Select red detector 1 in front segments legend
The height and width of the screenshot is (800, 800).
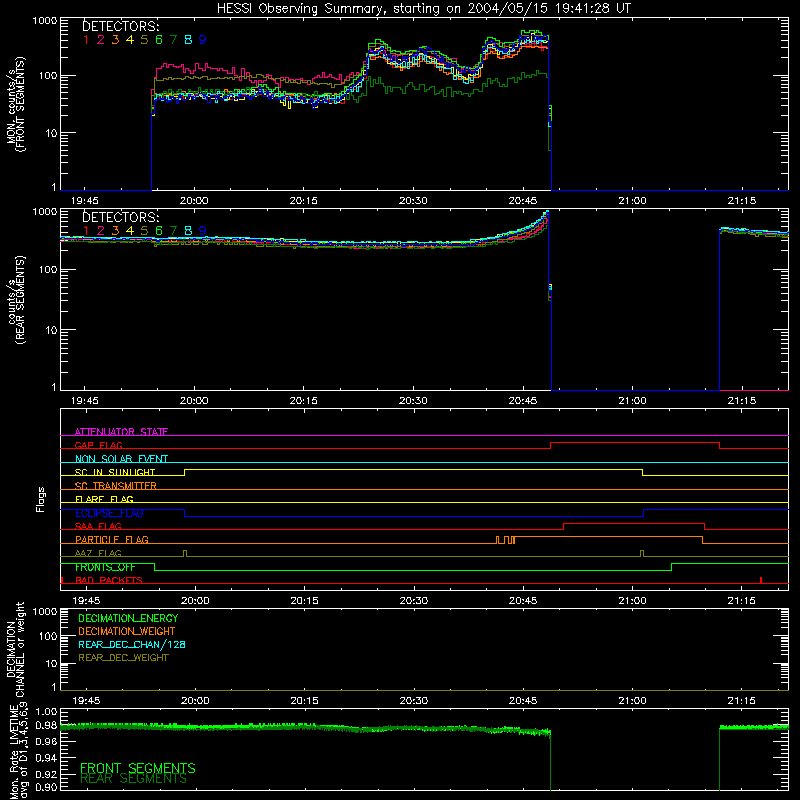tap(86, 40)
